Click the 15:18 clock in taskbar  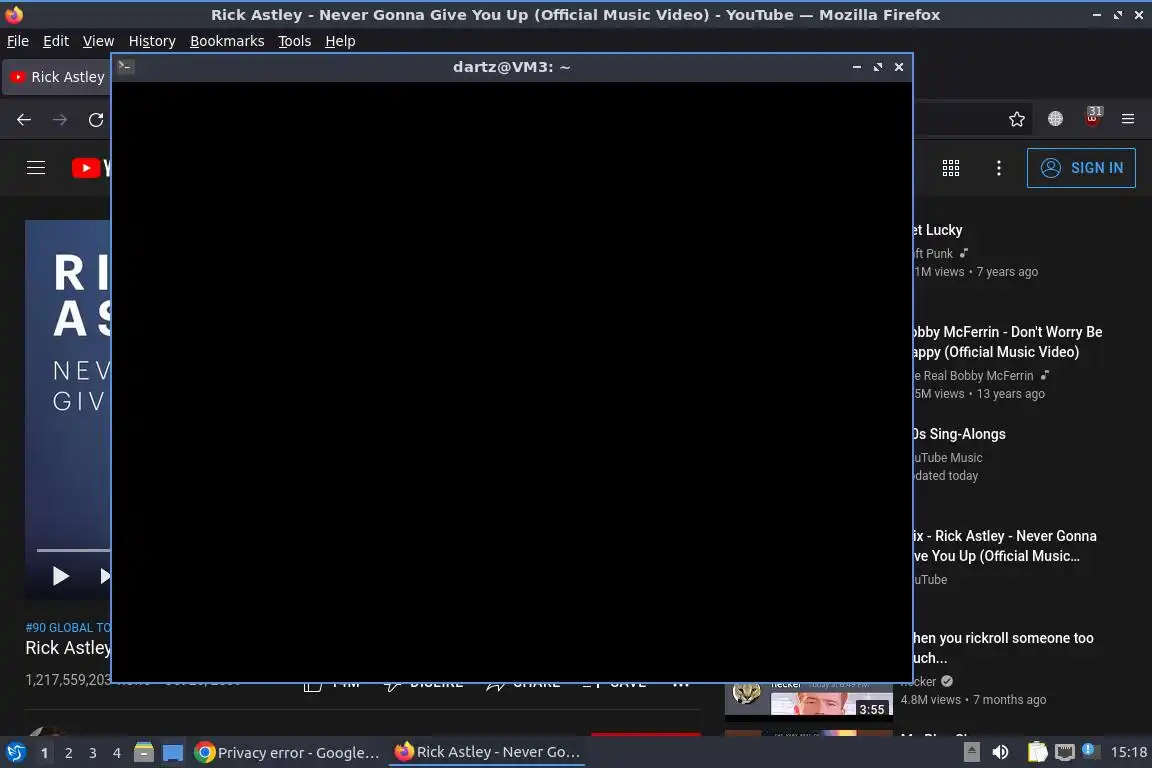tap(1128, 752)
